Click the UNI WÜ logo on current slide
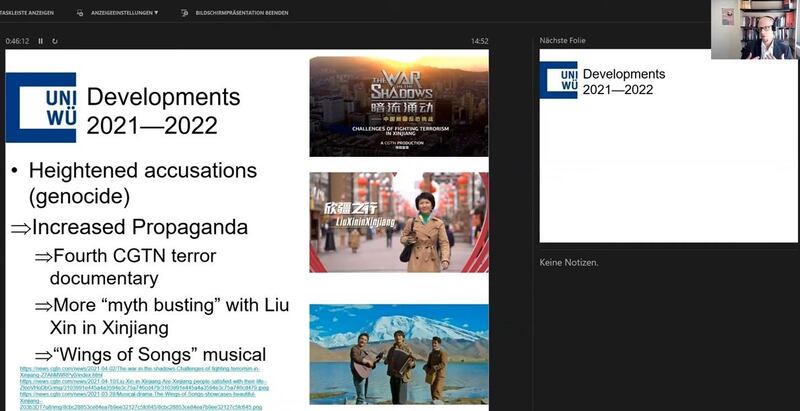Screen dimensions: 800x411 [41, 107]
